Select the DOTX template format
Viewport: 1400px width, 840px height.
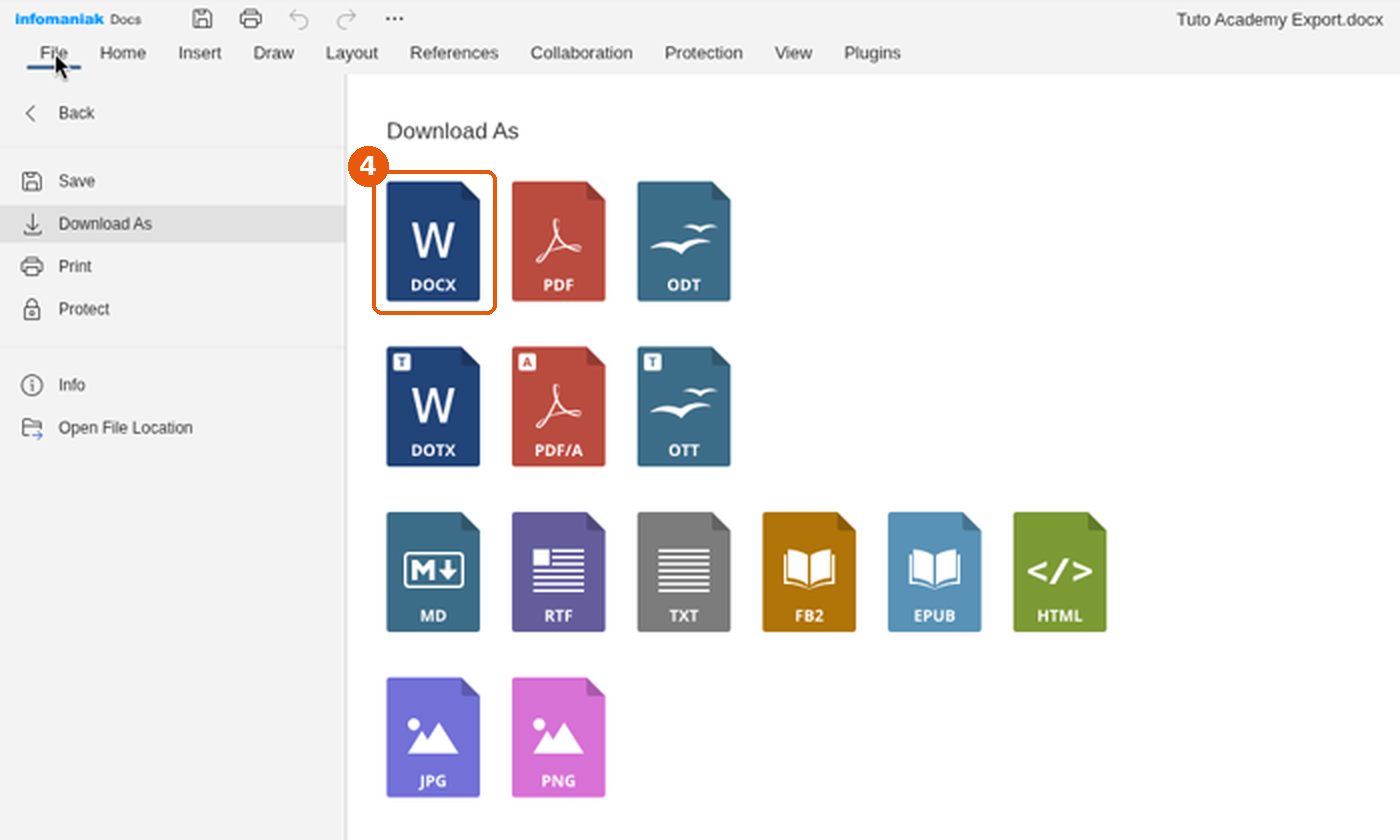pyautogui.click(x=433, y=406)
